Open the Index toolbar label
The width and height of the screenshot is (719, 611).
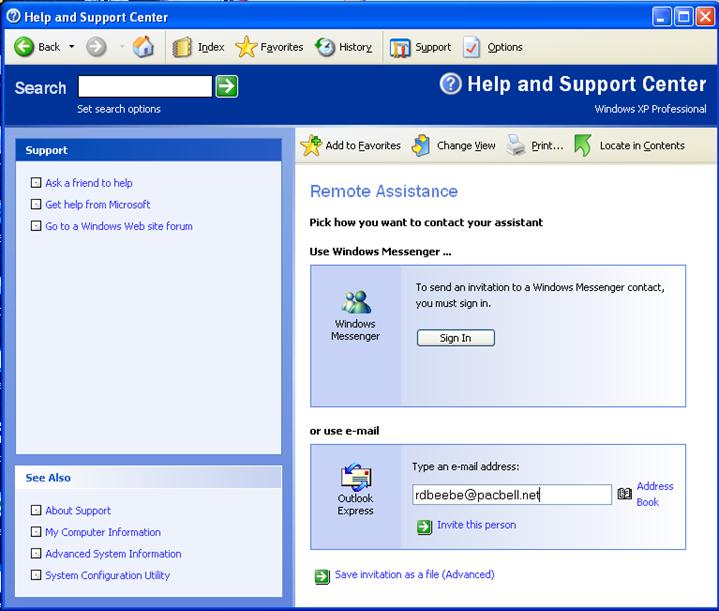point(211,47)
